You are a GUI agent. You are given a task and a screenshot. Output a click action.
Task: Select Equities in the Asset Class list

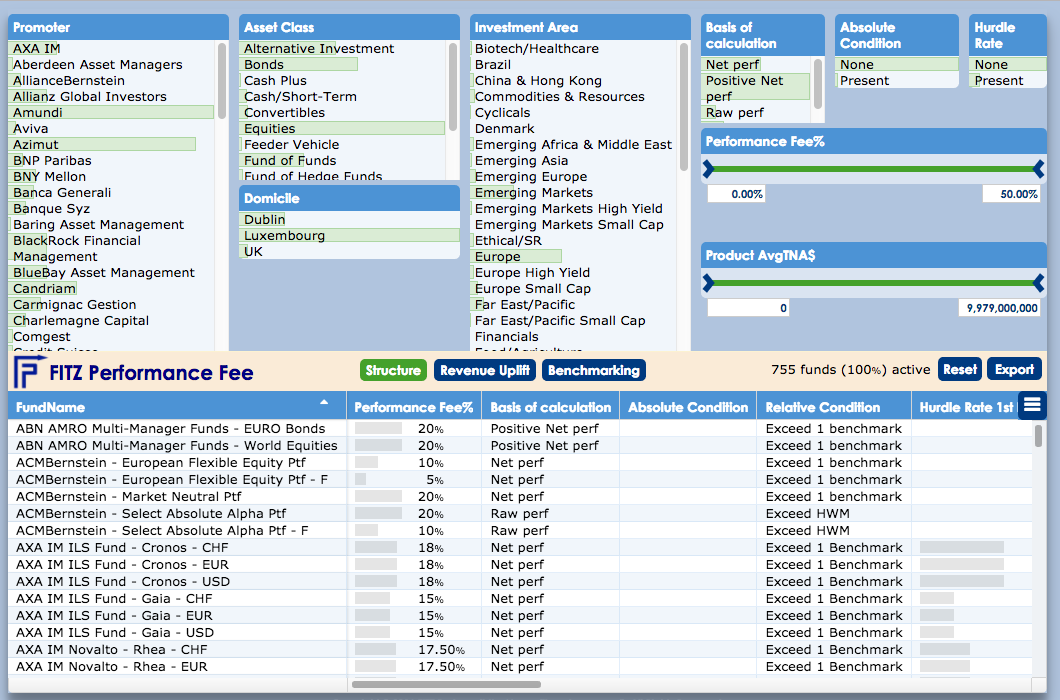270,129
